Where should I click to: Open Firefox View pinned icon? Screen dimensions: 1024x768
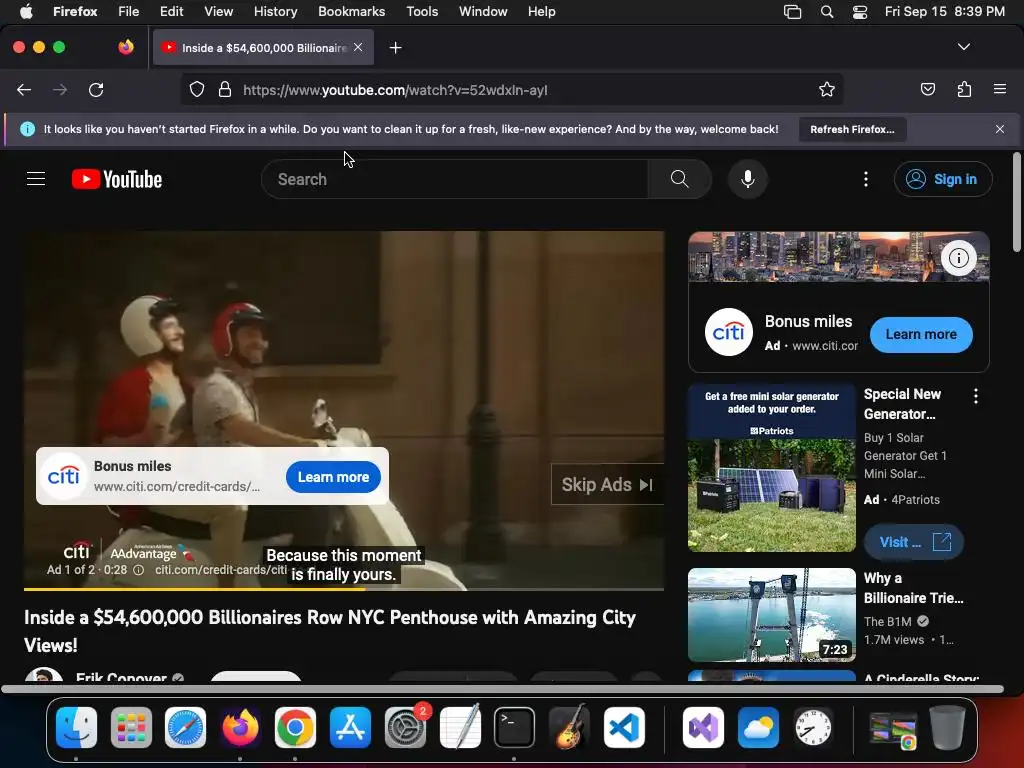click(126, 47)
